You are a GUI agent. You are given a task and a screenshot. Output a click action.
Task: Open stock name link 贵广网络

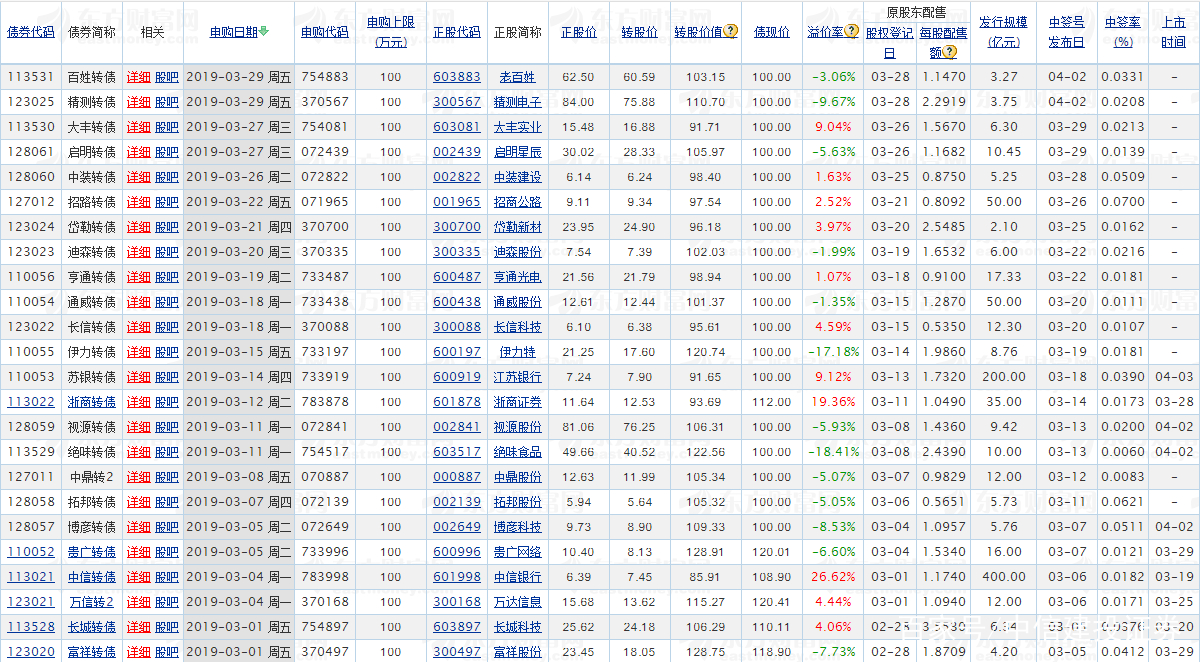[518, 552]
